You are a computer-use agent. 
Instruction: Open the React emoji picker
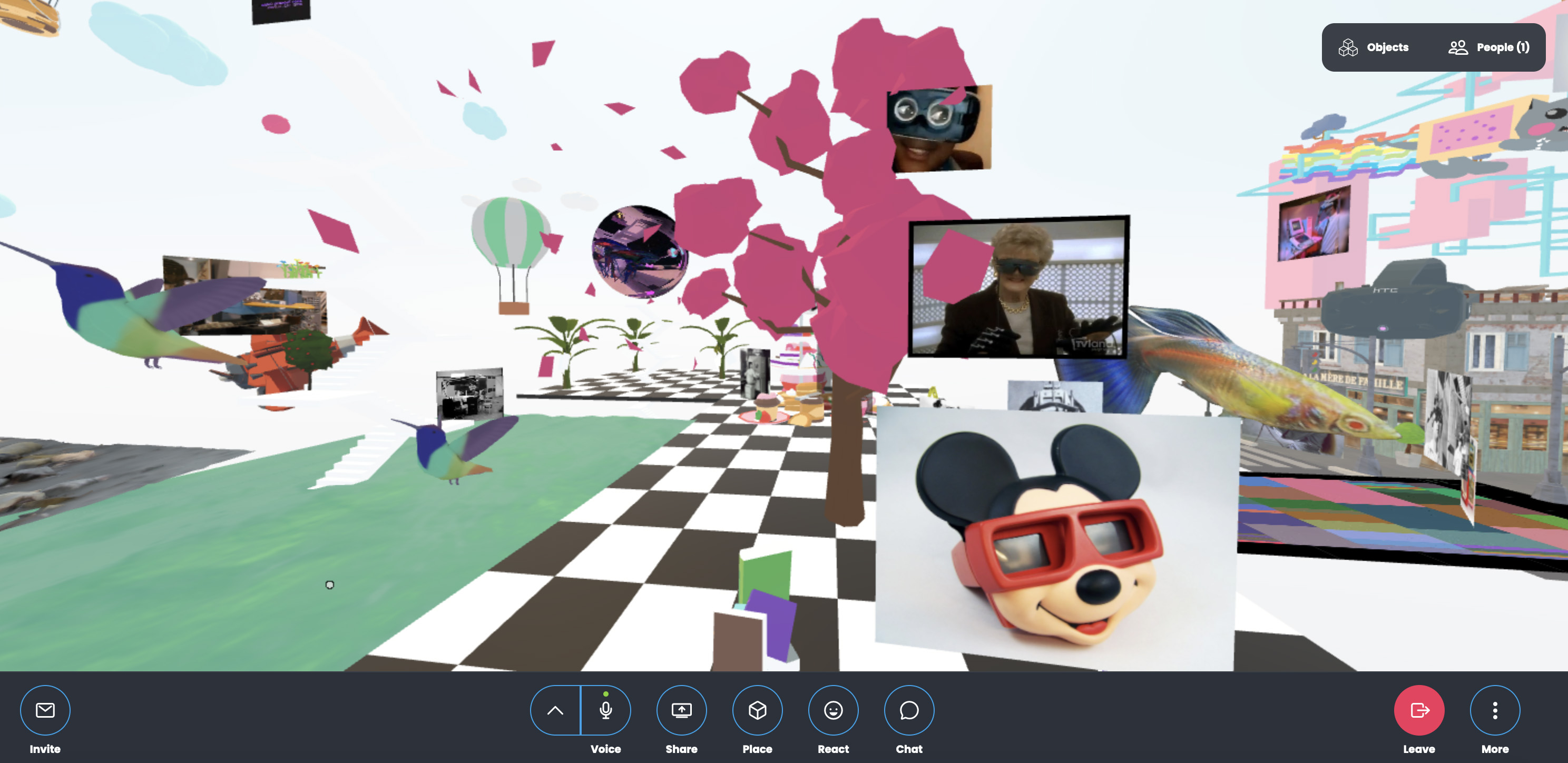coord(832,710)
